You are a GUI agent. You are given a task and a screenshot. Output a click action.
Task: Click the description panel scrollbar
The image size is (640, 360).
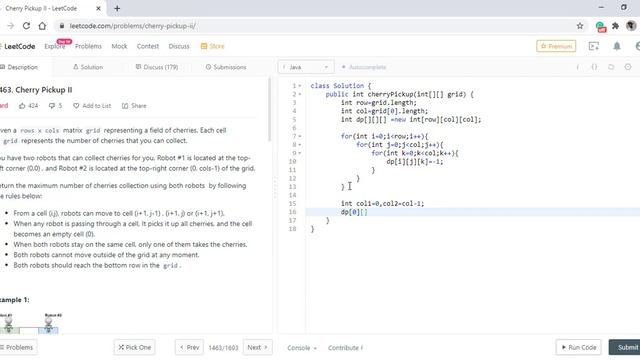[269, 109]
